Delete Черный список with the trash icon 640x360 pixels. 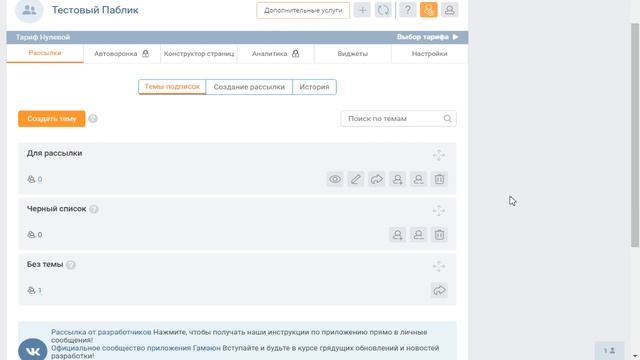point(439,235)
